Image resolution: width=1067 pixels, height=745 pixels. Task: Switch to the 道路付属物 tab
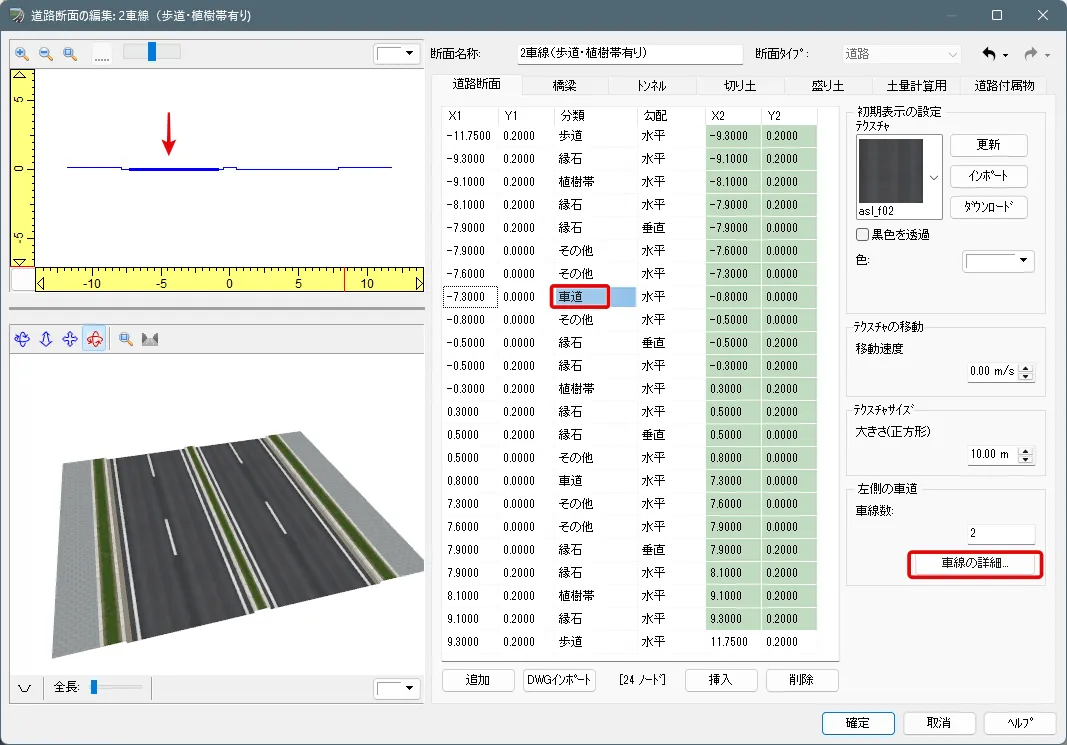1003,86
